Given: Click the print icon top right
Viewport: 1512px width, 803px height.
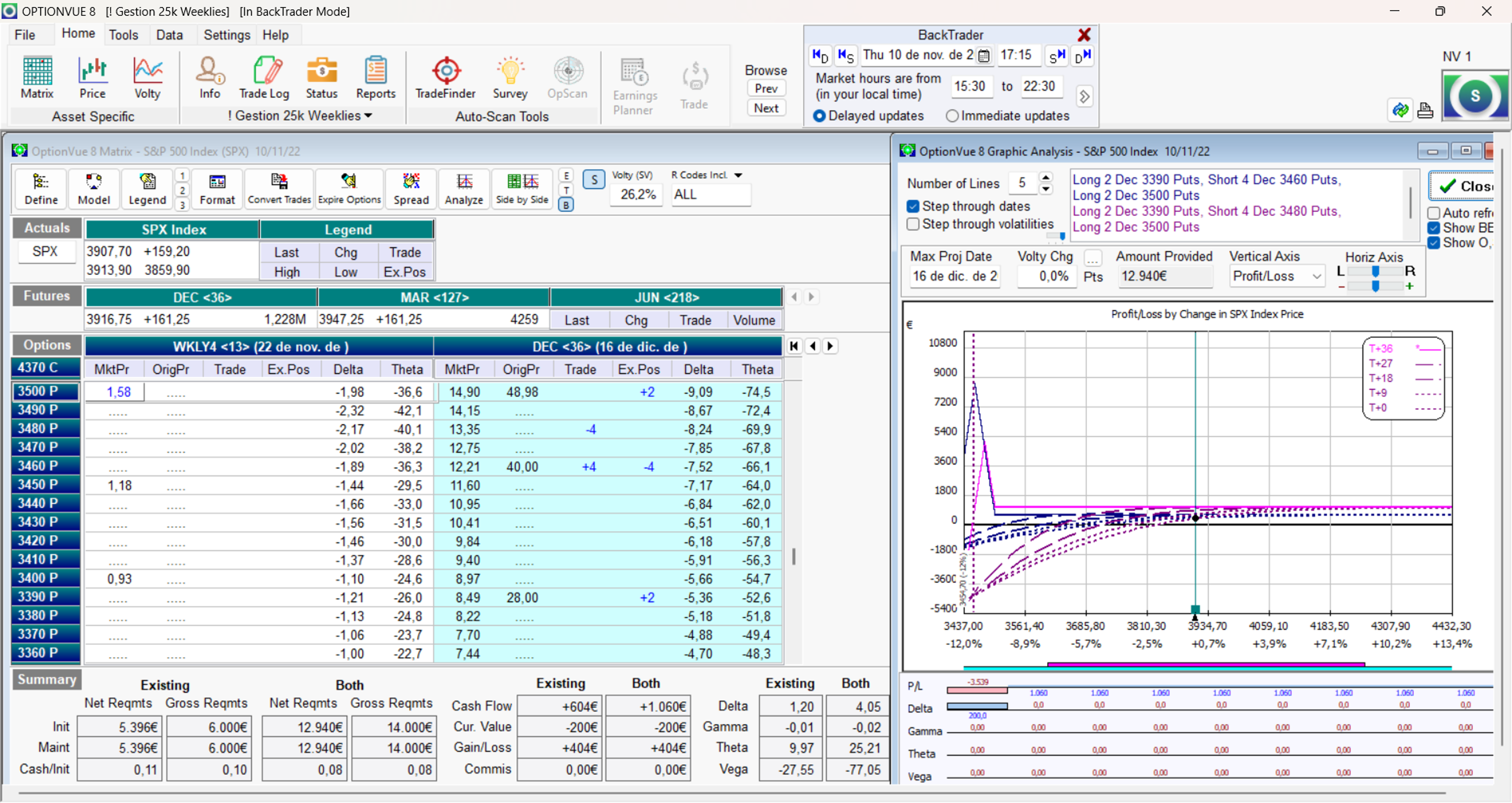Looking at the screenshot, I should [x=1425, y=110].
